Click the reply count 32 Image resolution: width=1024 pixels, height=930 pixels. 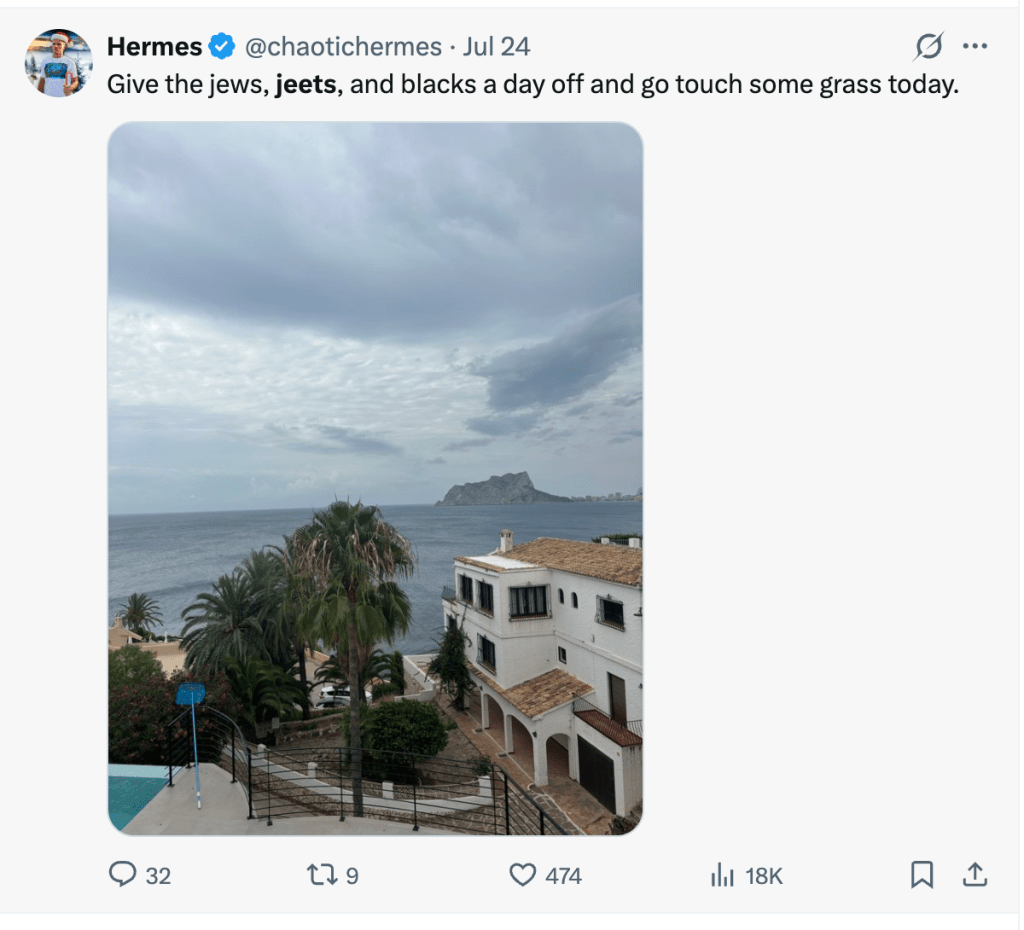click(158, 876)
